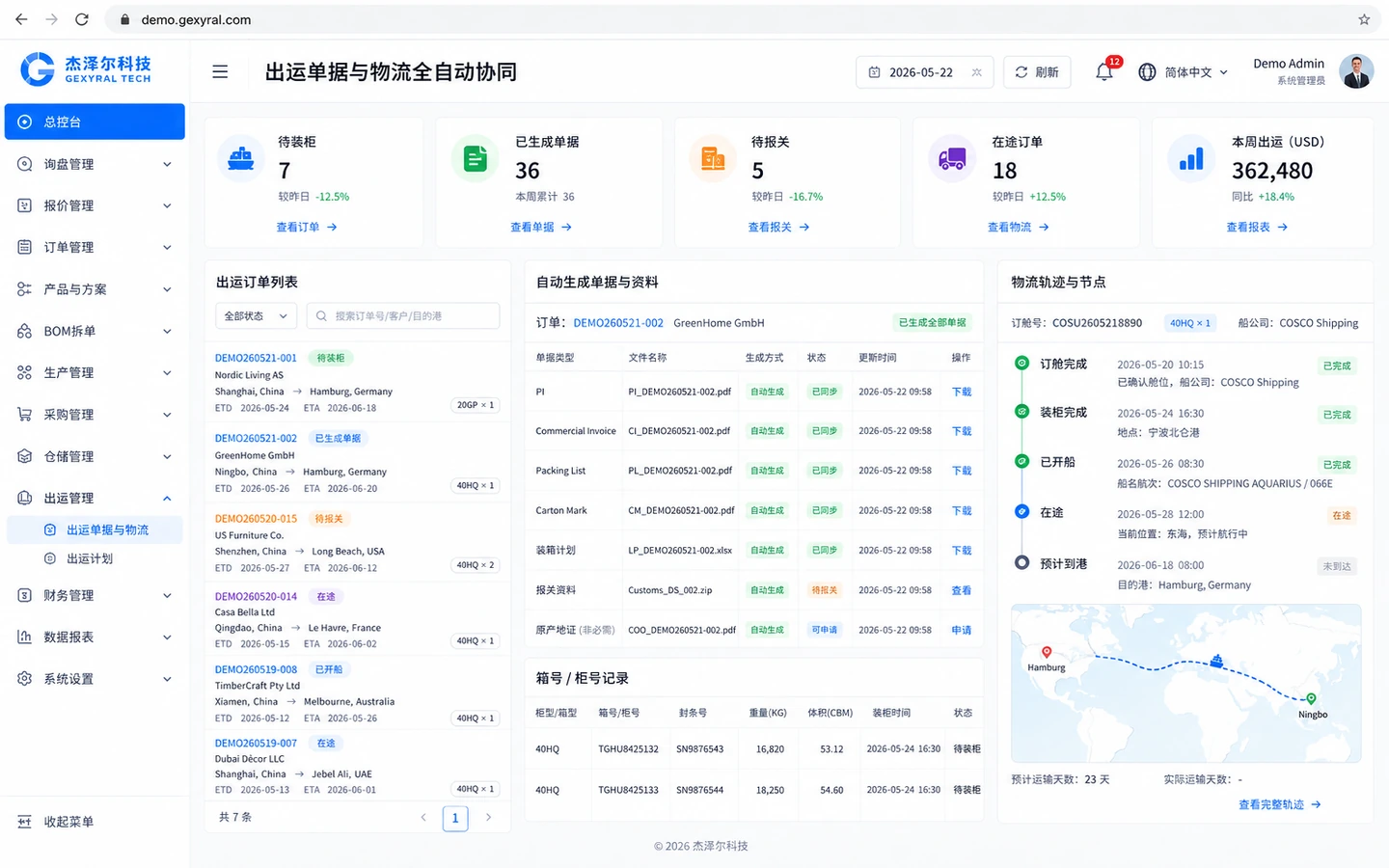This screenshot has height=868, width=1389.
Task: Download the Packing List file via 下载
Action: click(962, 471)
